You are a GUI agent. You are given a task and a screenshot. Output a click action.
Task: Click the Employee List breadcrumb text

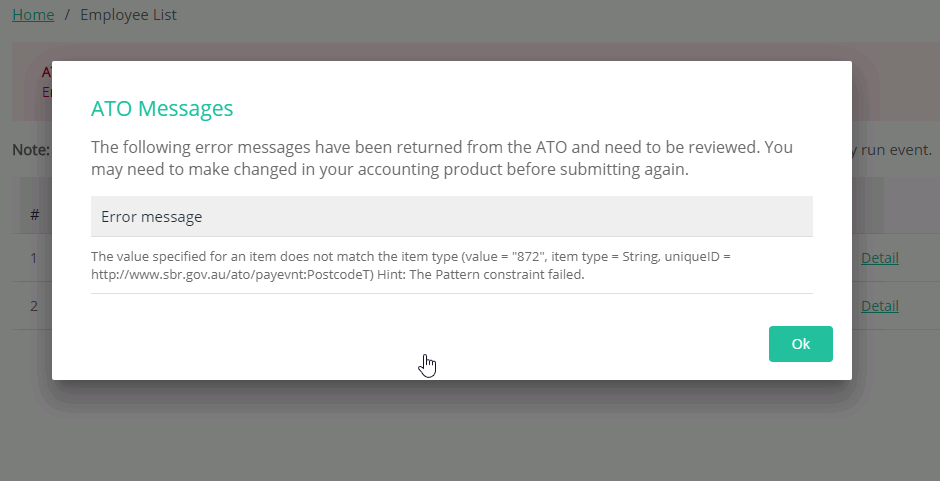(128, 14)
